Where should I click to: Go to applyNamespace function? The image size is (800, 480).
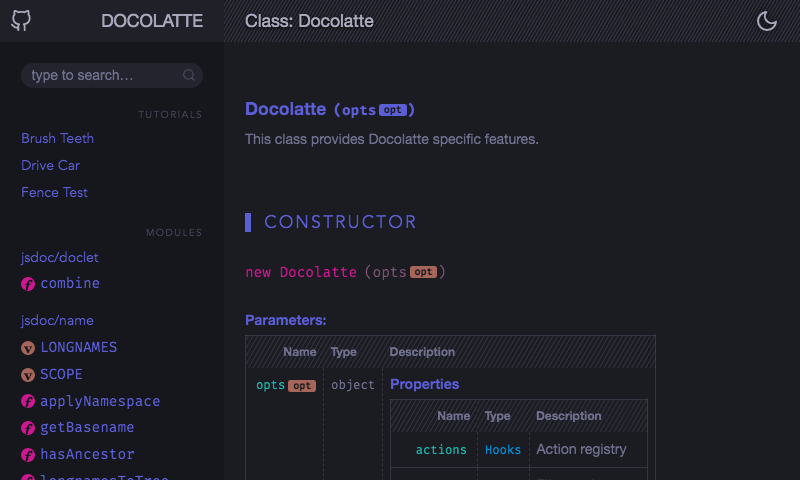(100, 401)
